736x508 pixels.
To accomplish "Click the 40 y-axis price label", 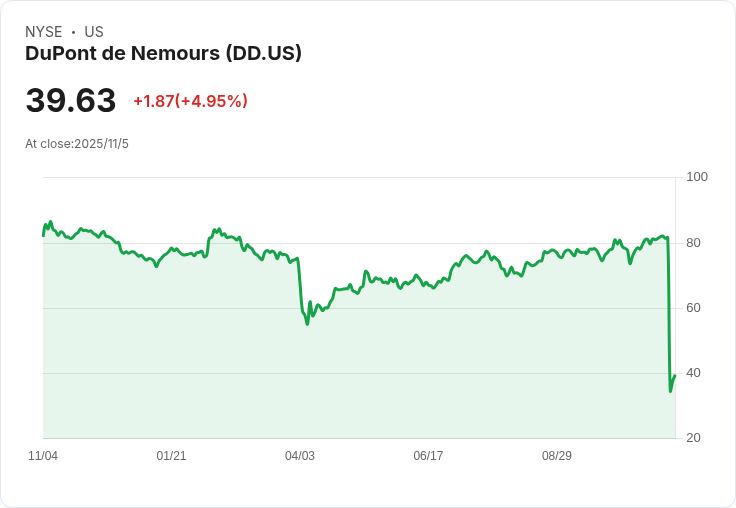I will point(693,373).
